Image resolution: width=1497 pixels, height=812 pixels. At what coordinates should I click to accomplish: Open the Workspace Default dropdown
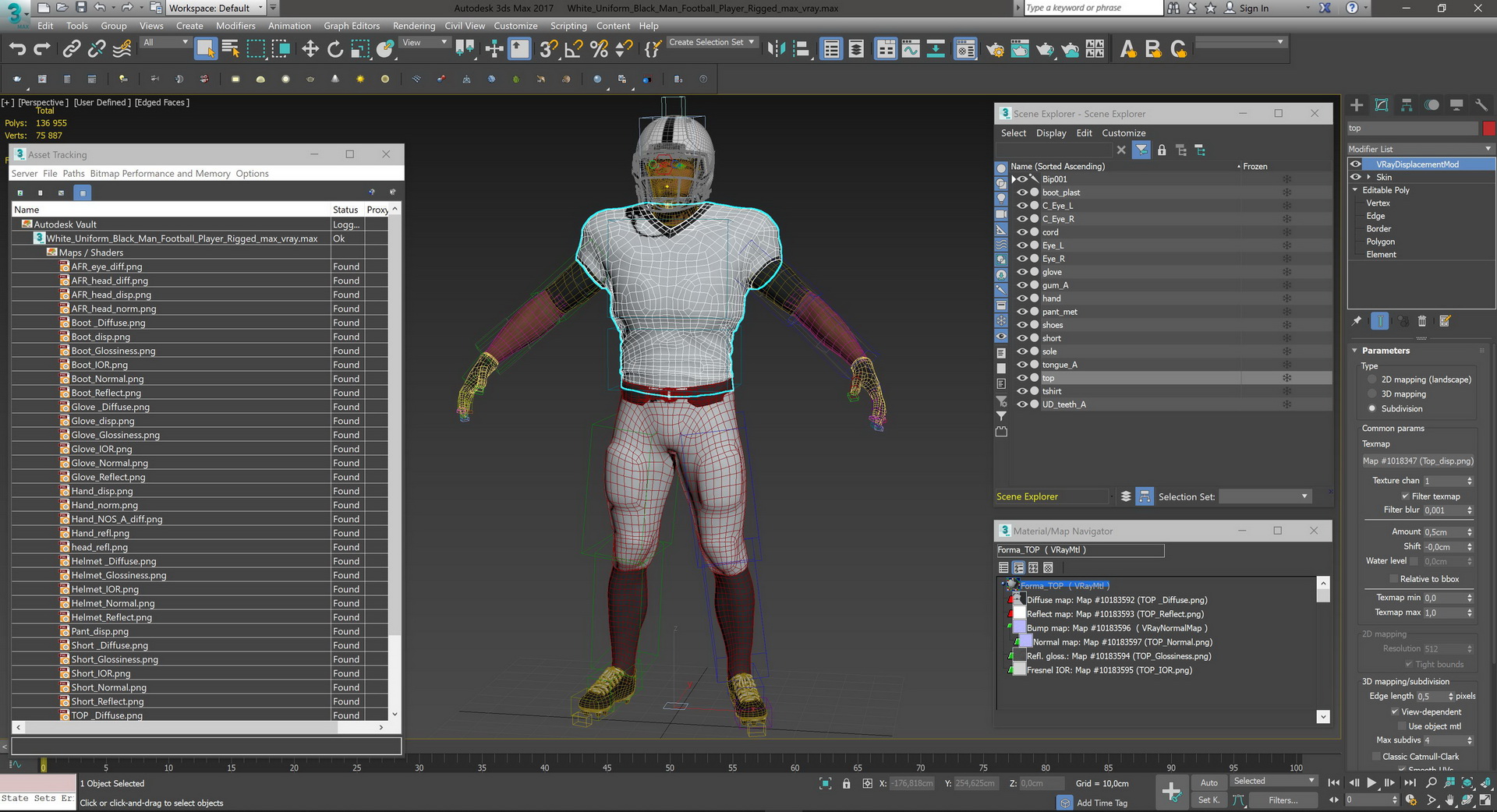(217, 8)
